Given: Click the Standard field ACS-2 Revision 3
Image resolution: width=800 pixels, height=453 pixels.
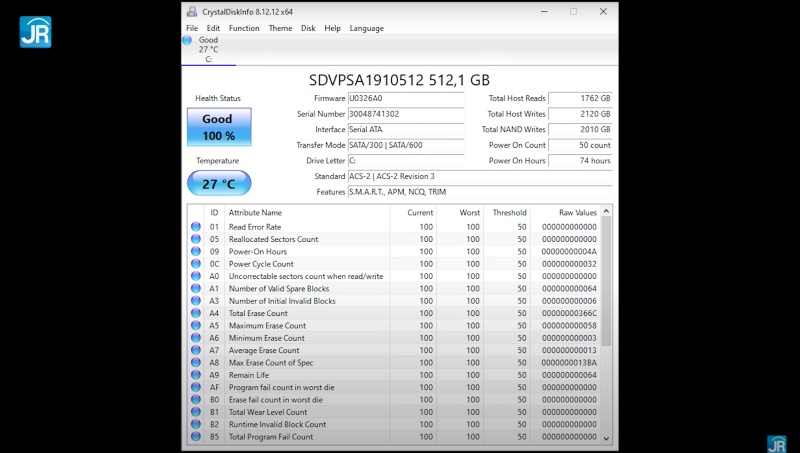Looking at the screenshot, I should click(480, 176).
